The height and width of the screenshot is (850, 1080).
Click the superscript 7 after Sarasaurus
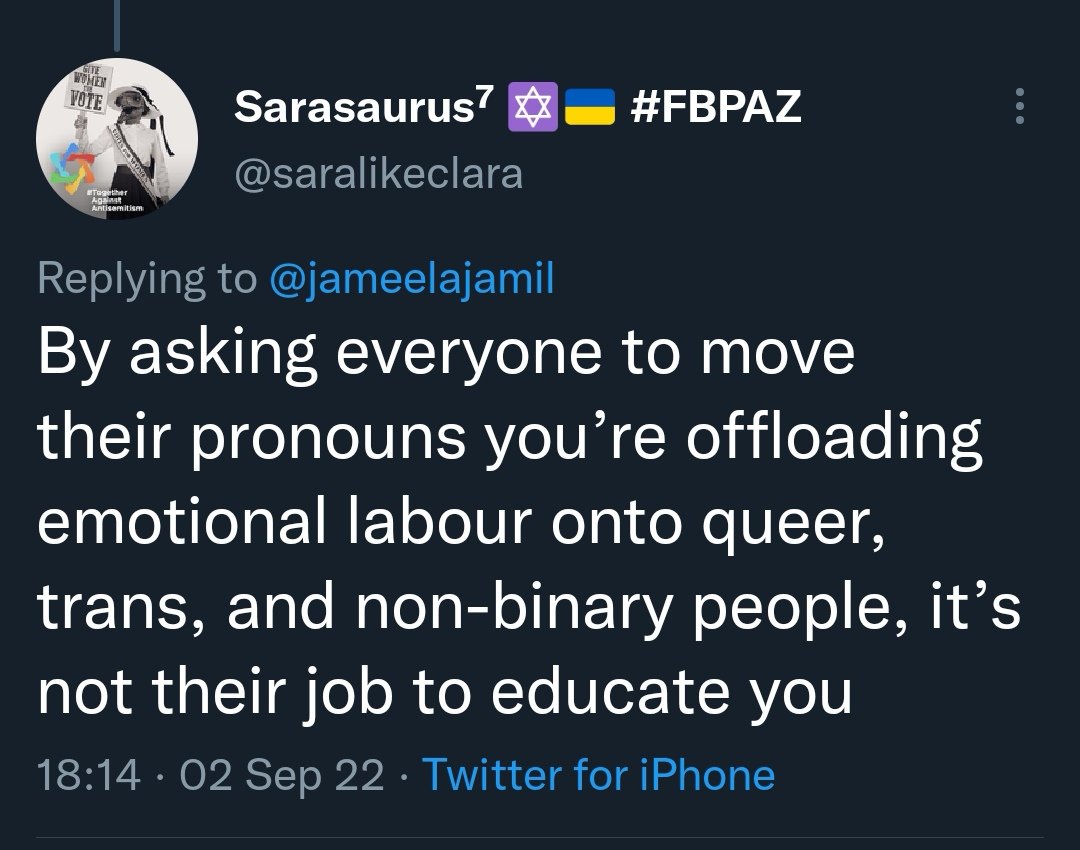pyautogui.click(x=486, y=96)
